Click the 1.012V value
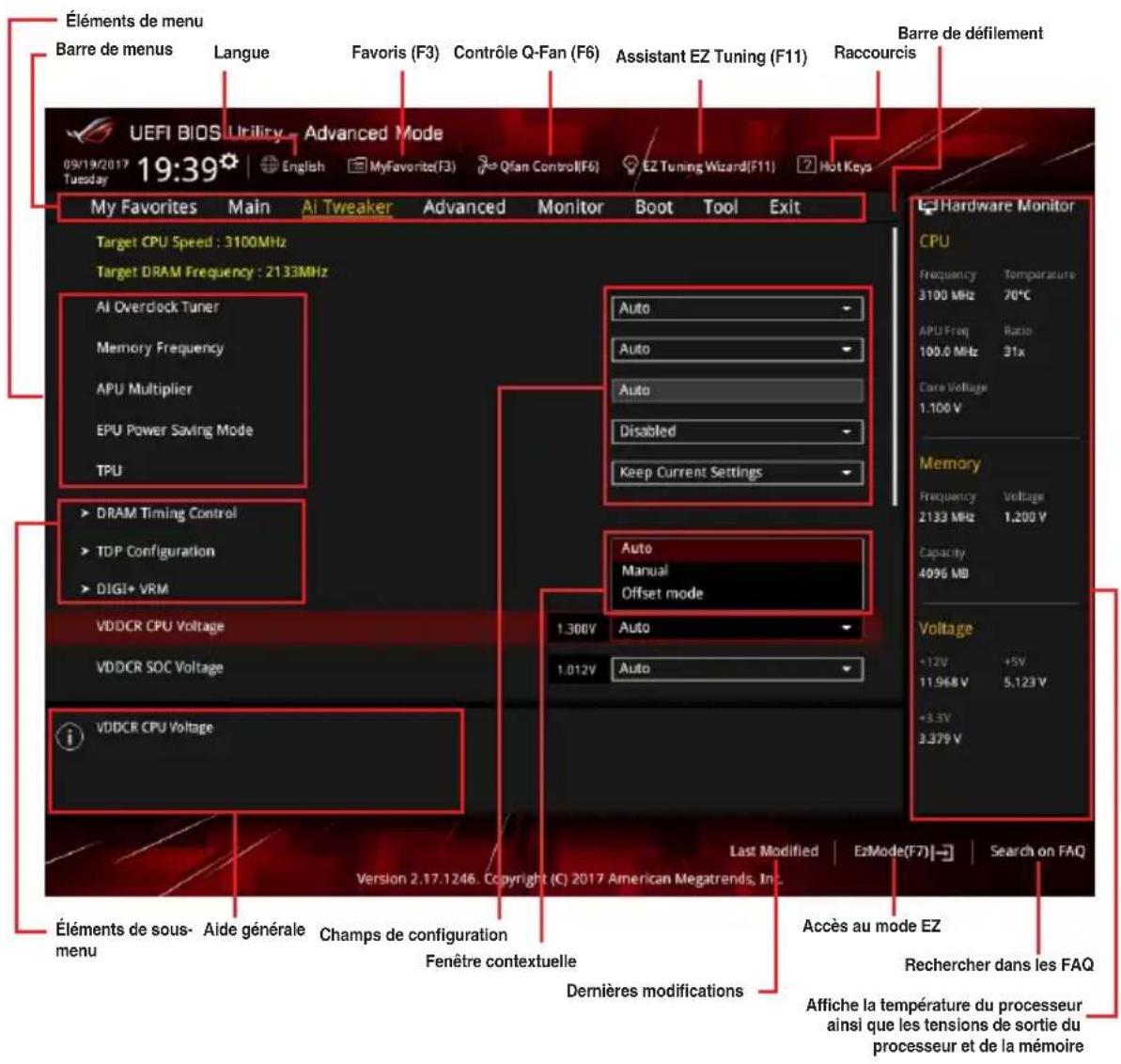The width and height of the screenshot is (1121, 1064). pos(576,670)
